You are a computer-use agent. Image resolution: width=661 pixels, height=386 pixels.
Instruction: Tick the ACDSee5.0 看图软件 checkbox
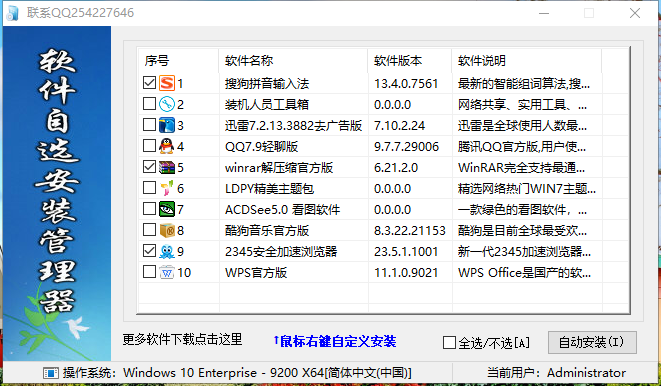click(149, 209)
